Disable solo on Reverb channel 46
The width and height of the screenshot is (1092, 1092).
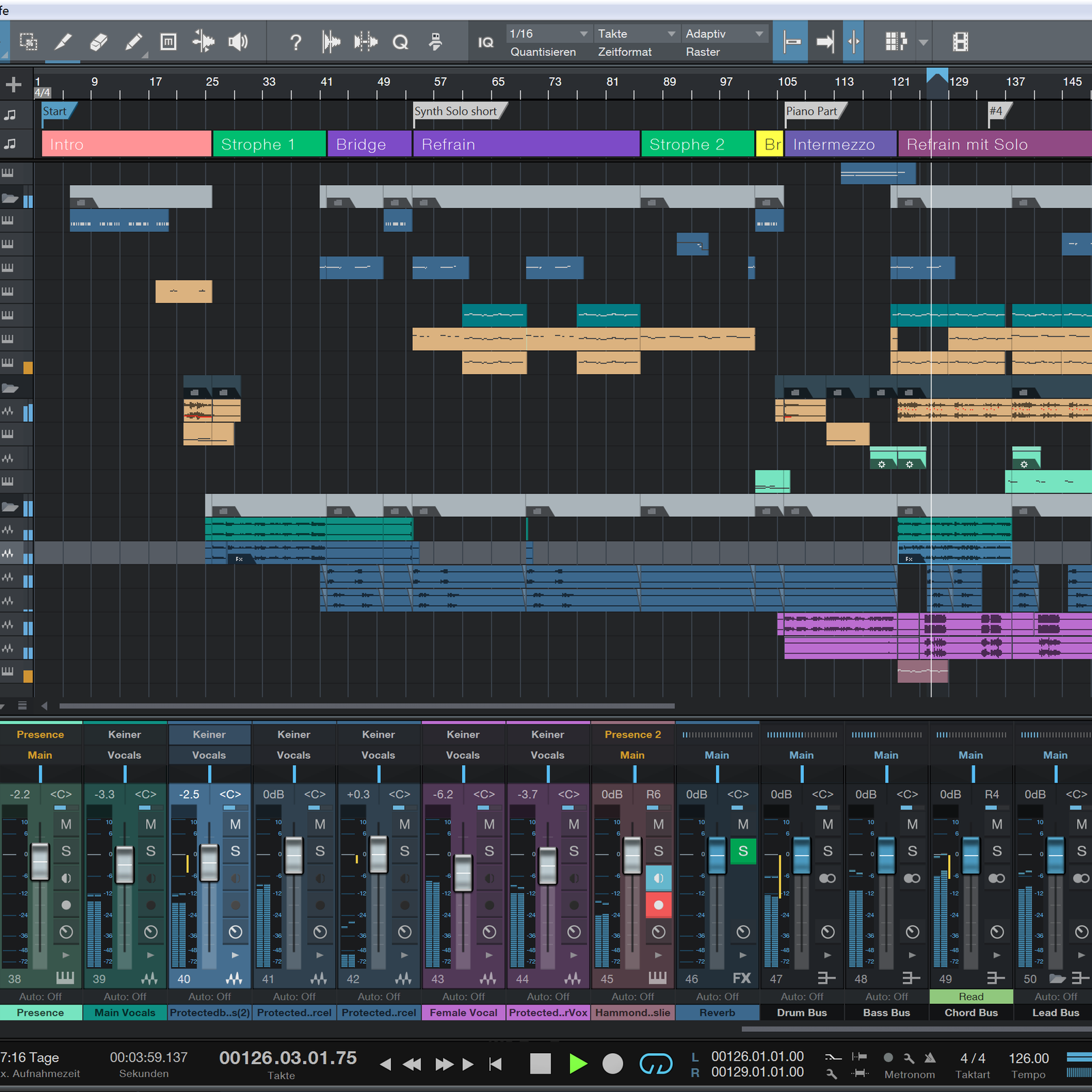coord(743,851)
